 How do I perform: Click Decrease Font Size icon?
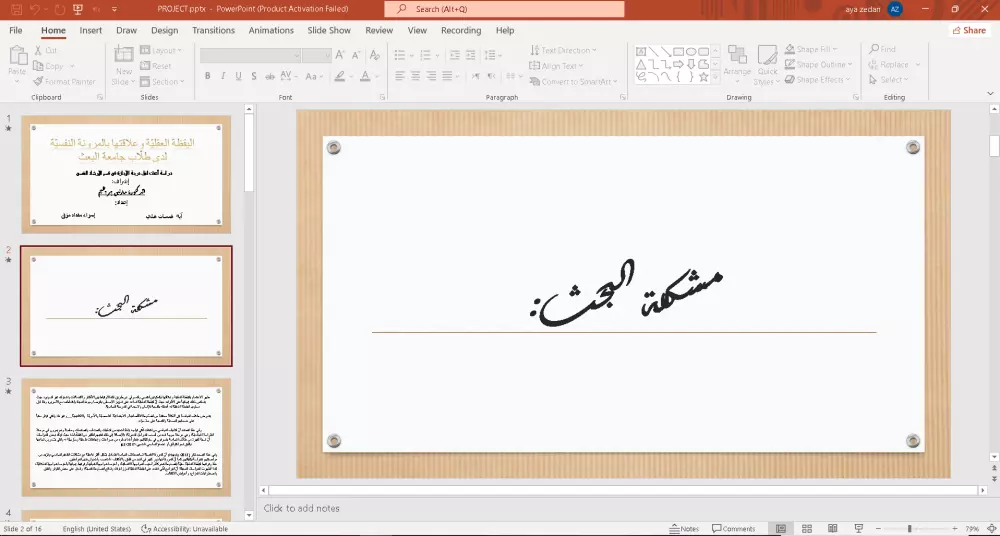356,56
